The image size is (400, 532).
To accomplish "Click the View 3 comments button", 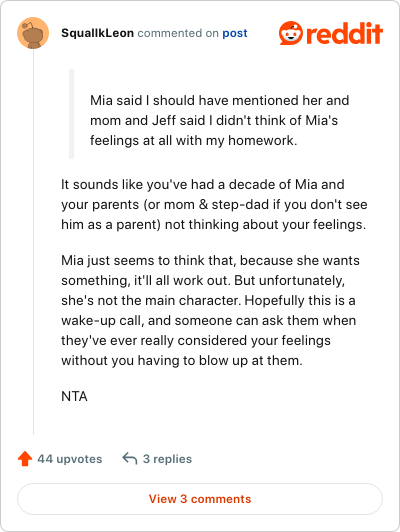I will click(x=200, y=499).
